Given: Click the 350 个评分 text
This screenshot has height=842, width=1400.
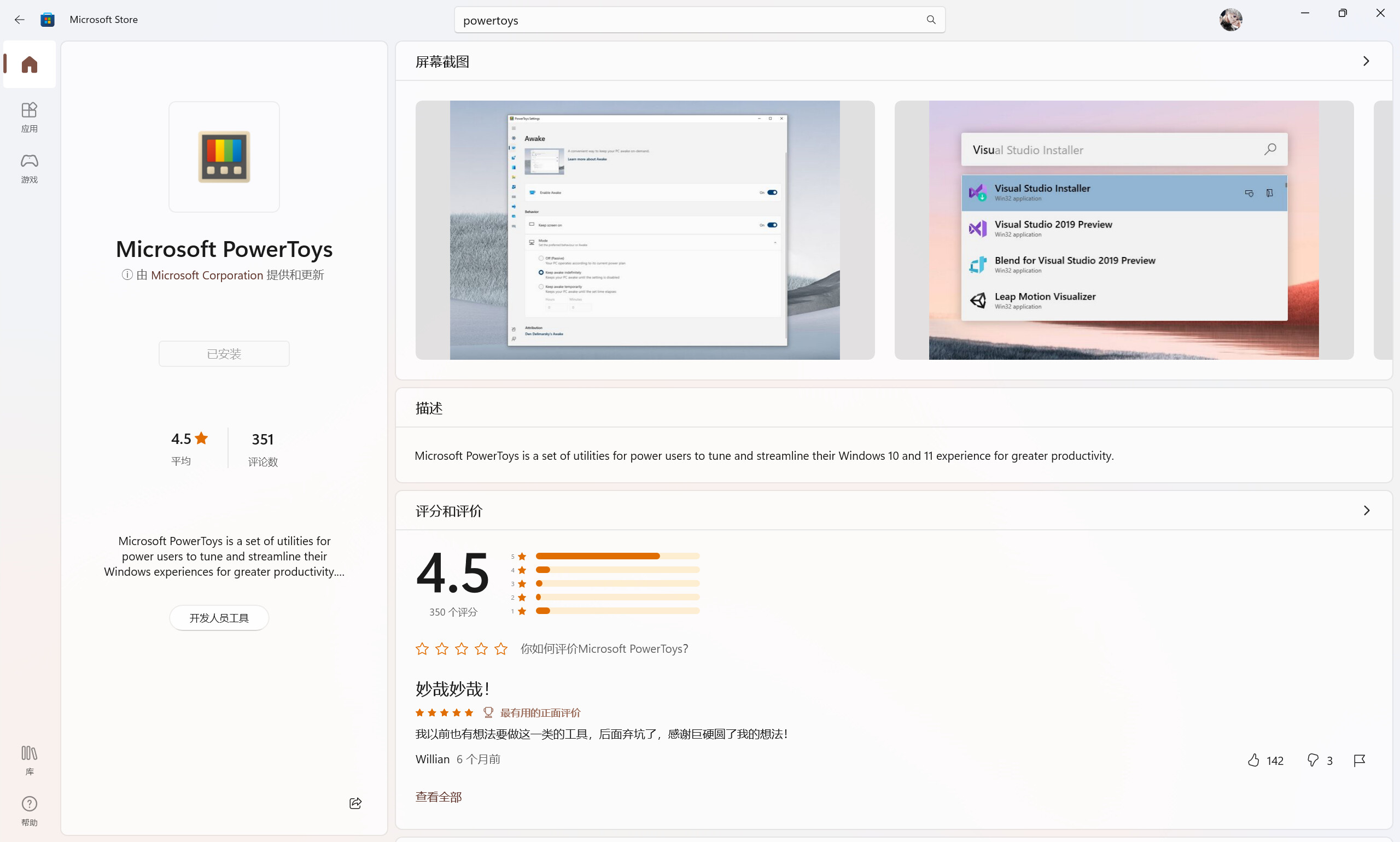Looking at the screenshot, I should point(453,612).
